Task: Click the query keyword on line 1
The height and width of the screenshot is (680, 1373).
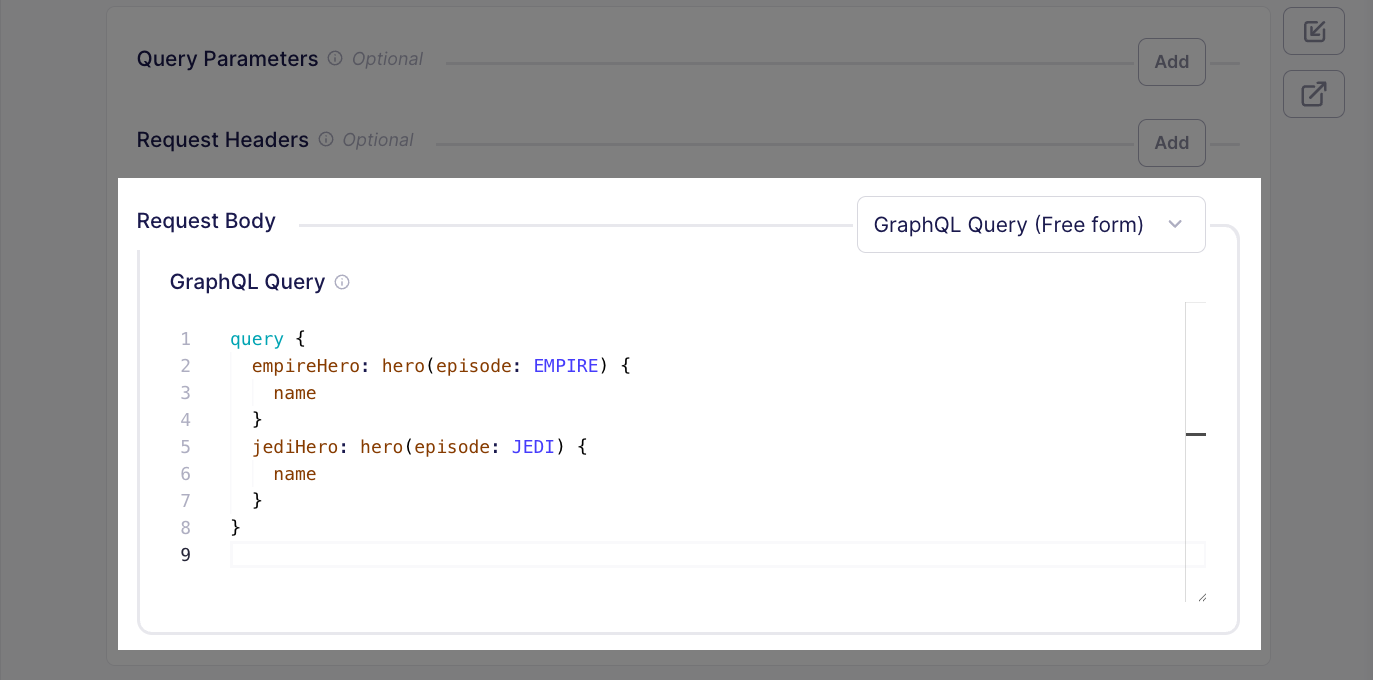Action: pos(256,338)
